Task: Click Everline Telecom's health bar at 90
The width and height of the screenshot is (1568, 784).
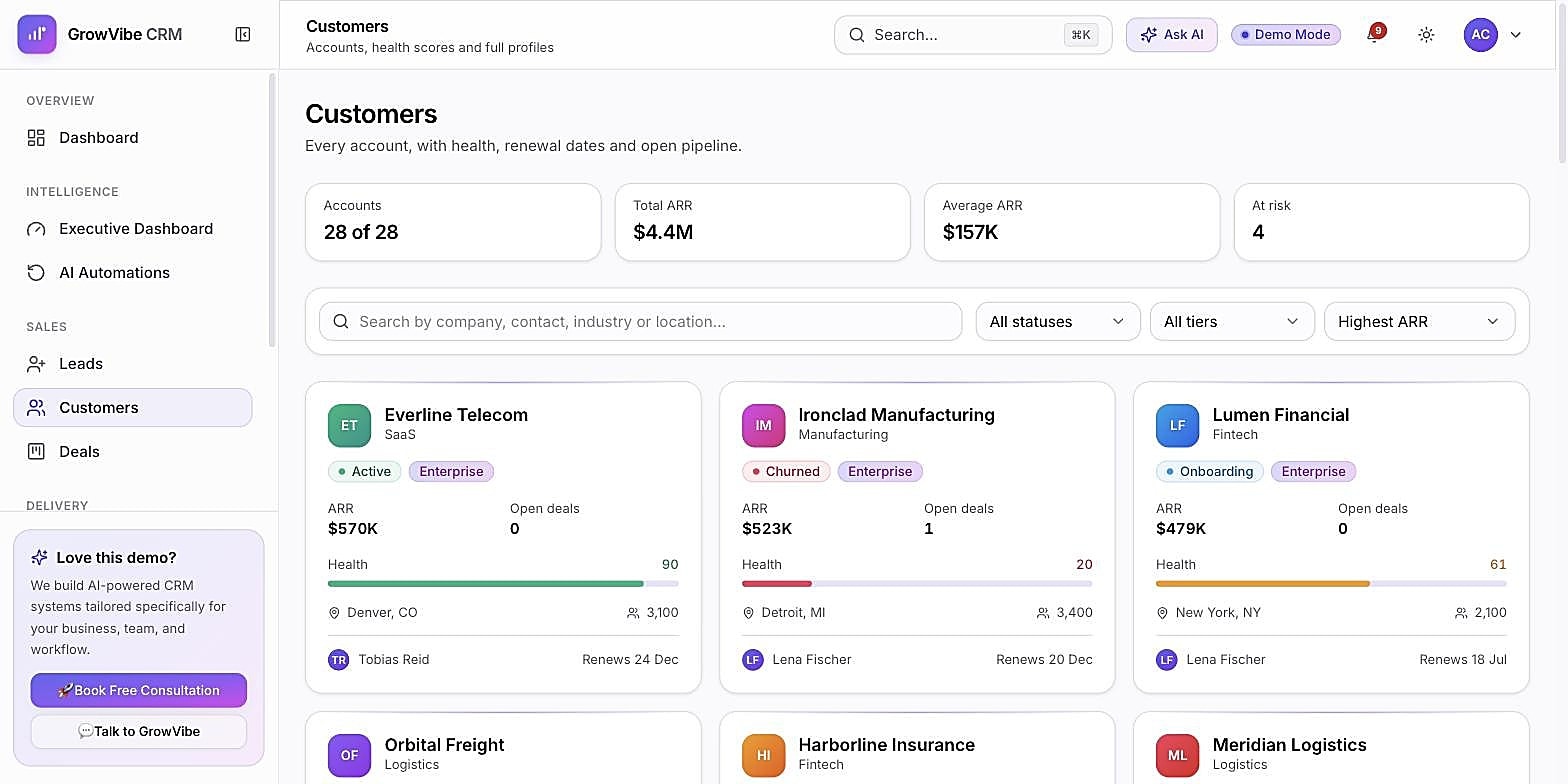Action: [503, 583]
